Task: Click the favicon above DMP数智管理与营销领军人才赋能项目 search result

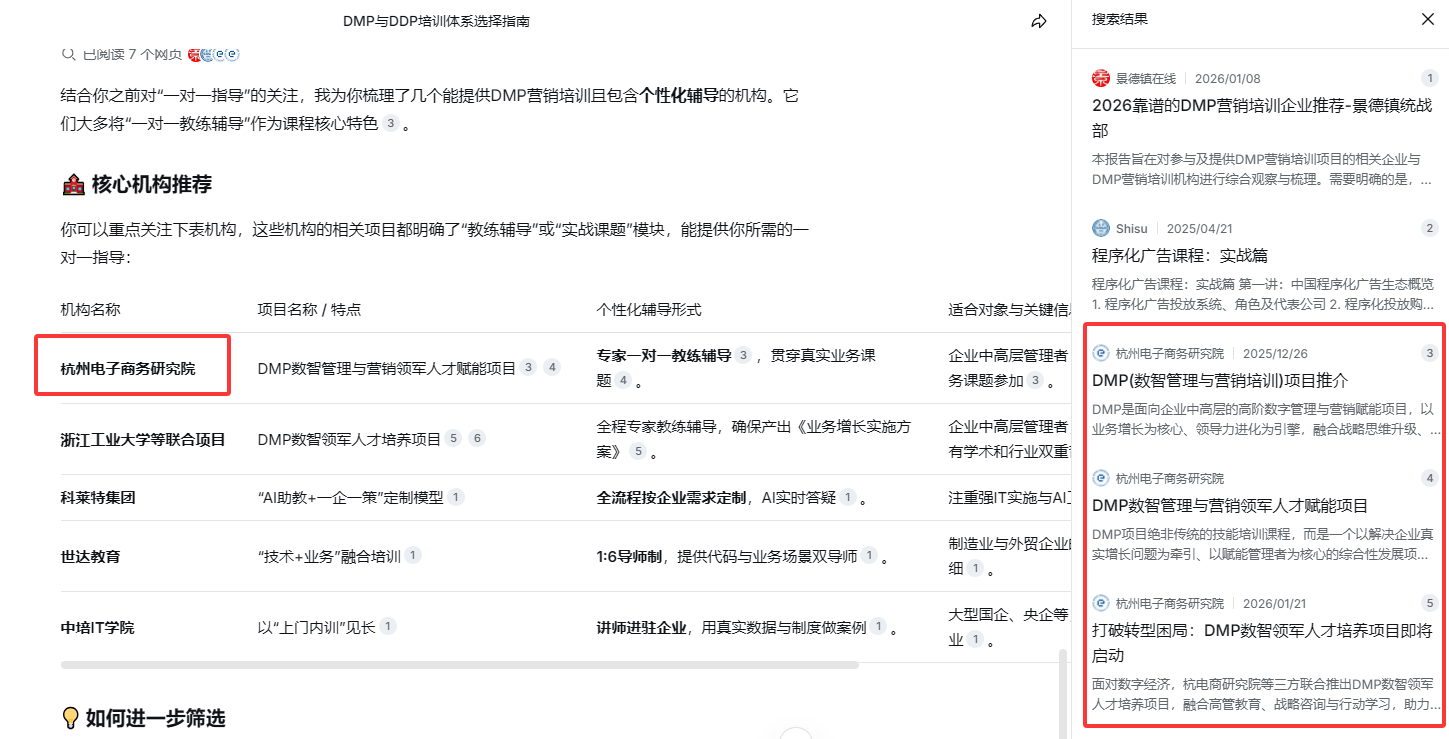Action: click(x=1101, y=478)
